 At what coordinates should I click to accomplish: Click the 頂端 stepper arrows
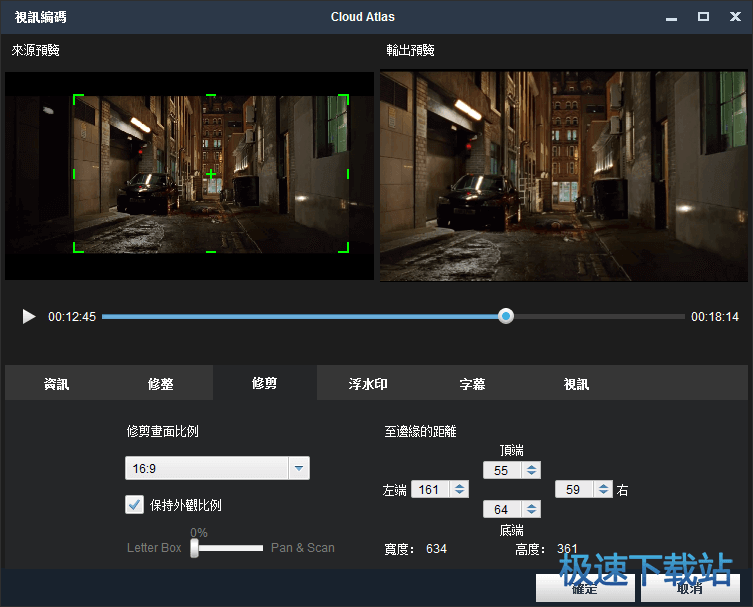531,470
